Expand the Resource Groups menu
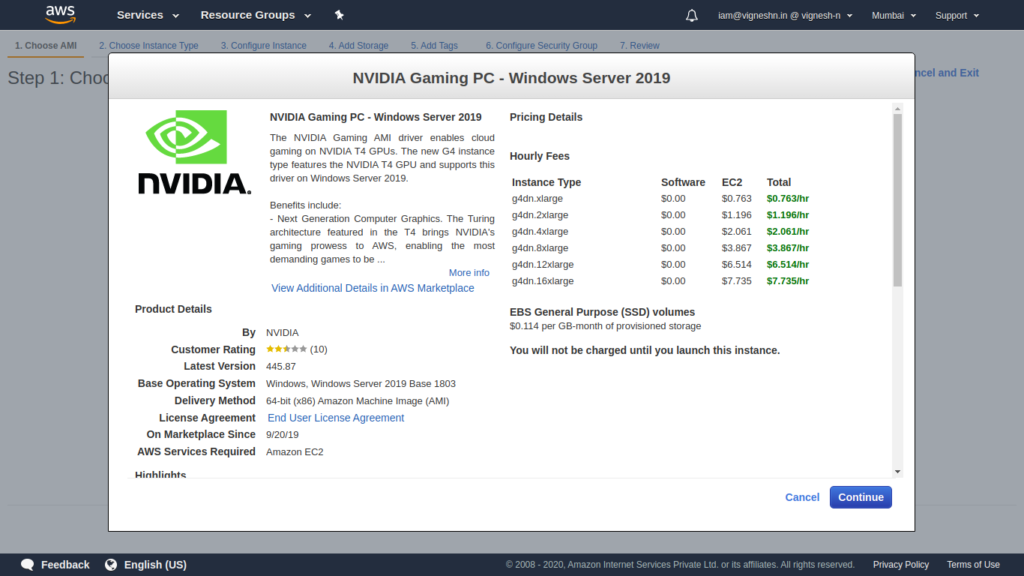The height and width of the screenshot is (576, 1024). [x=255, y=15]
